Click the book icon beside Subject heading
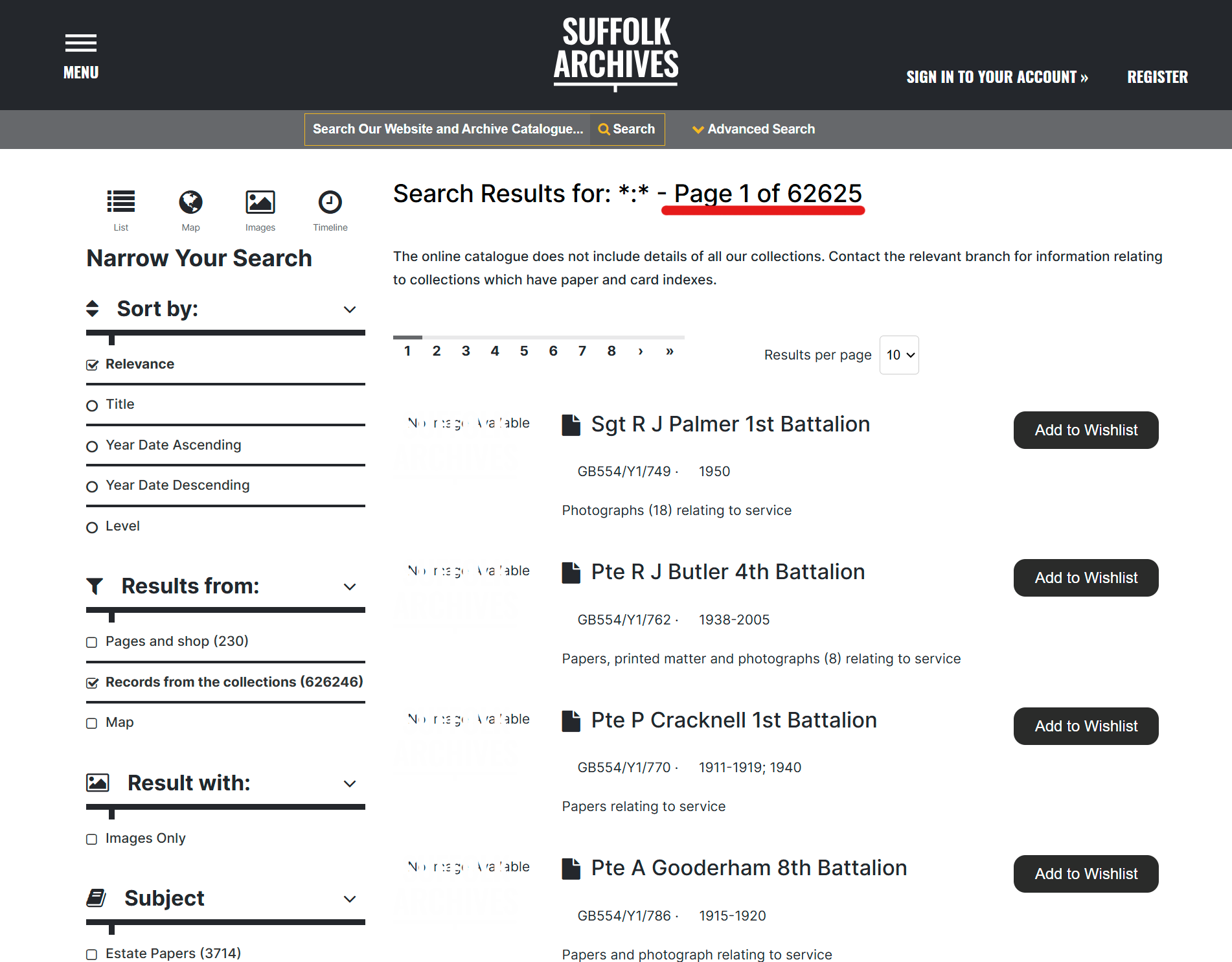The image size is (1232, 962). coord(96,898)
